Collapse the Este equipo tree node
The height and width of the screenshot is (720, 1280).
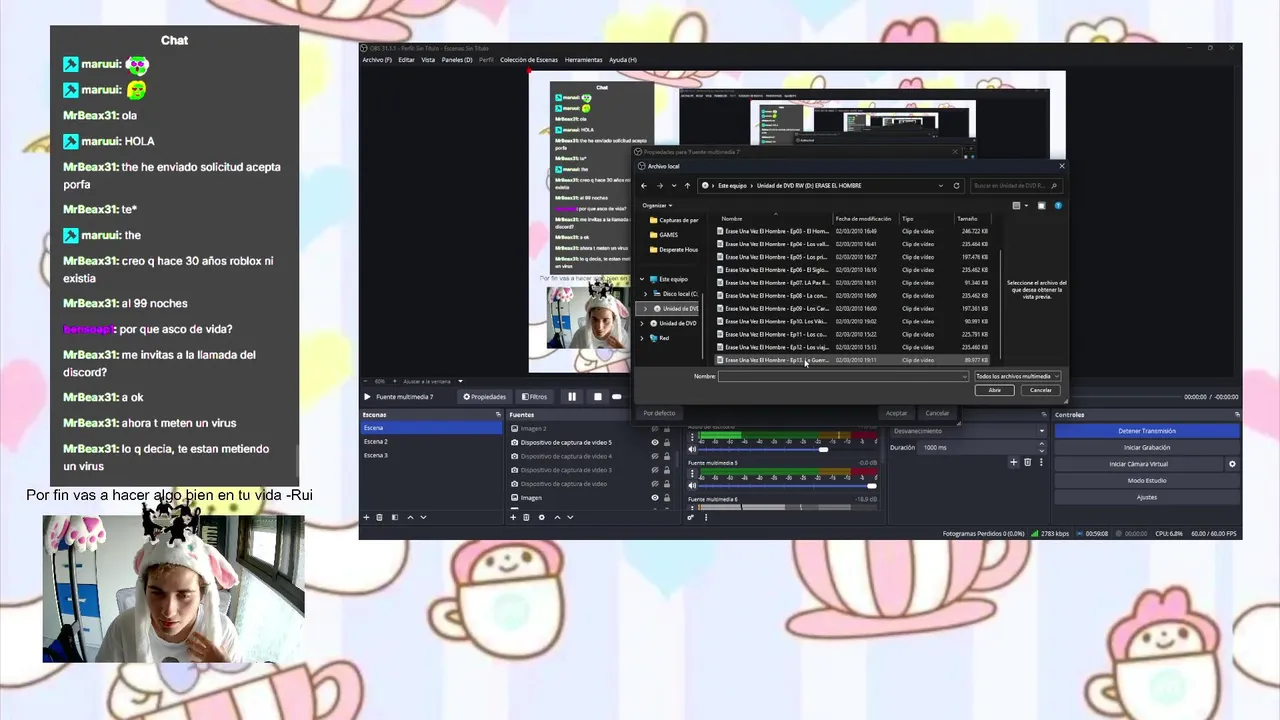point(642,279)
